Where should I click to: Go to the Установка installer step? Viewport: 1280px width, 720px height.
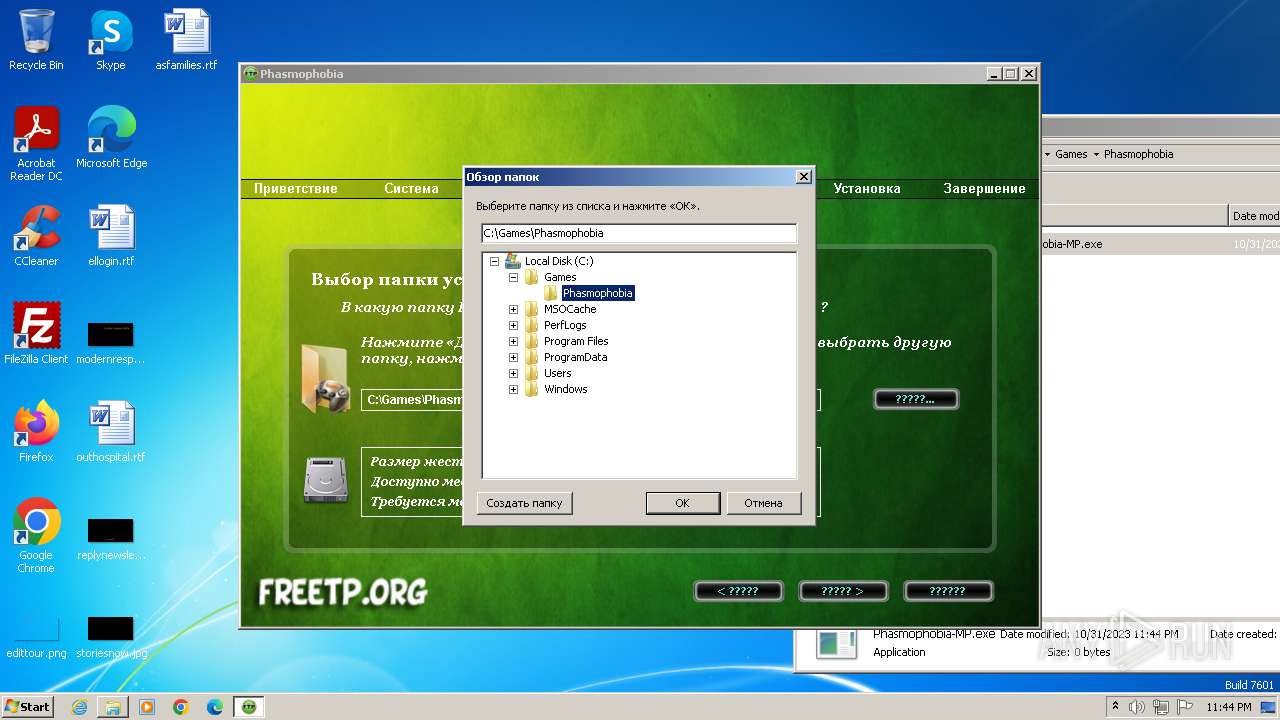pyautogui.click(x=867, y=188)
